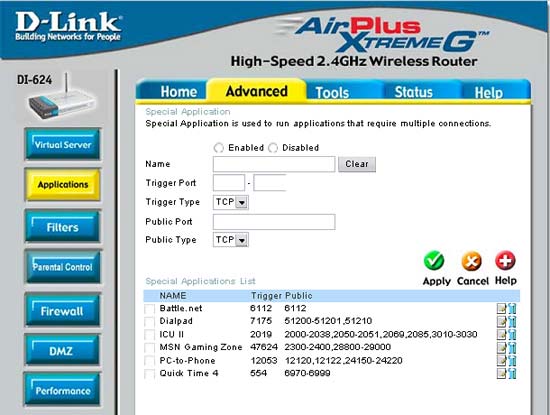Image resolution: width=550 pixels, height=415 pixels.
Task: Open the Filters page
Action: [x=63, y=227]
